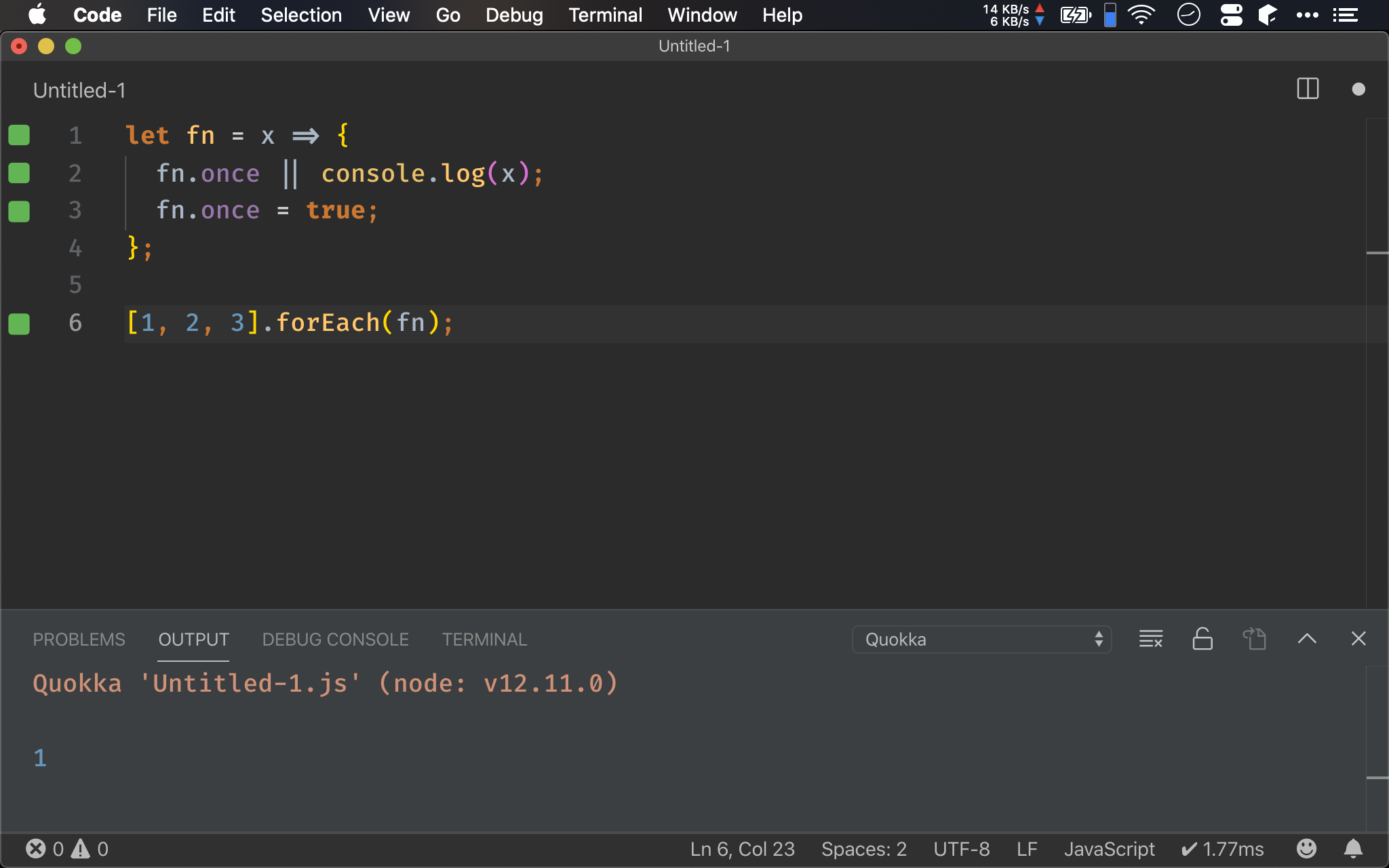
Task: Close the bottom output panel
Action: tap(1358, 639)
